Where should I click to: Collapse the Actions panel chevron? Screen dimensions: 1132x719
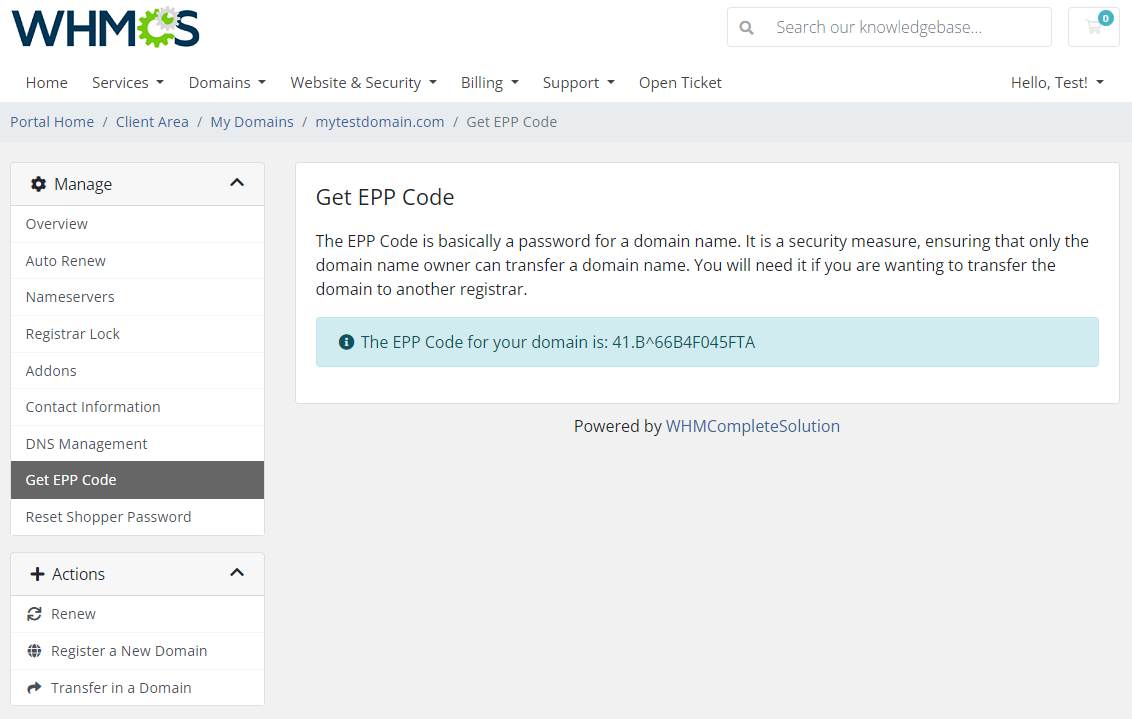coord(237,573)
